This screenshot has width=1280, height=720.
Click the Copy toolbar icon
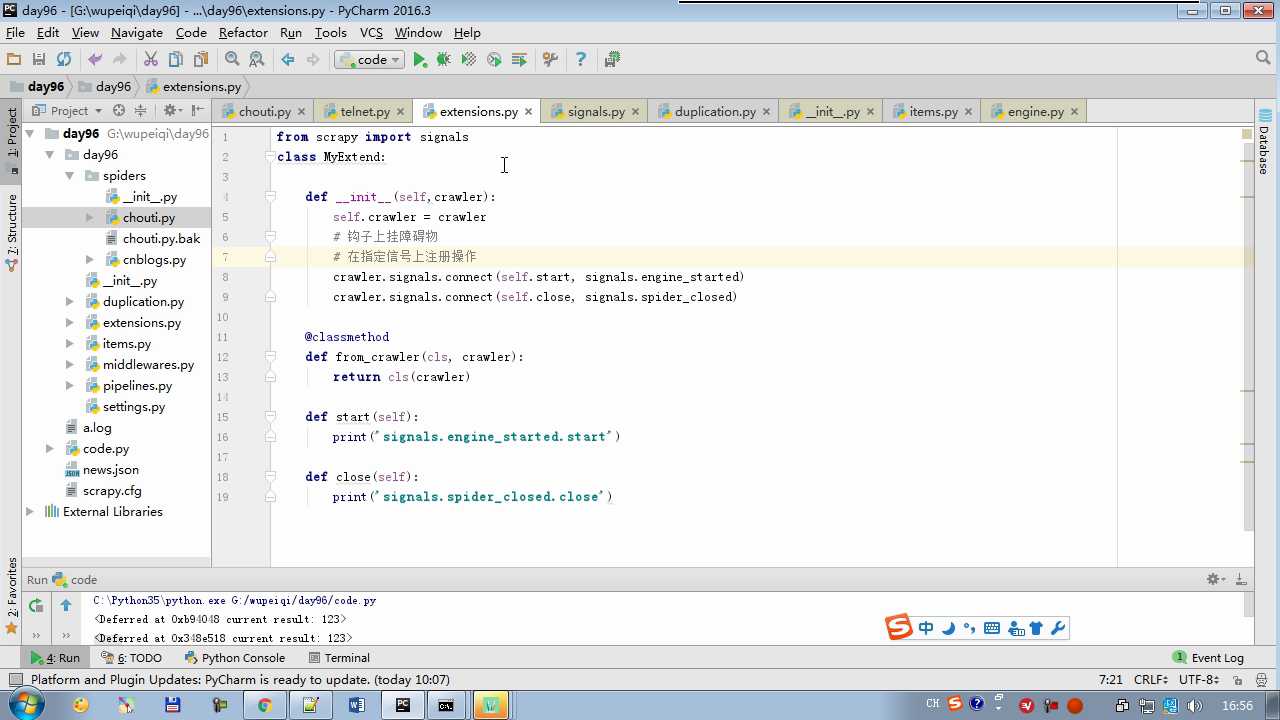point(176,60)
